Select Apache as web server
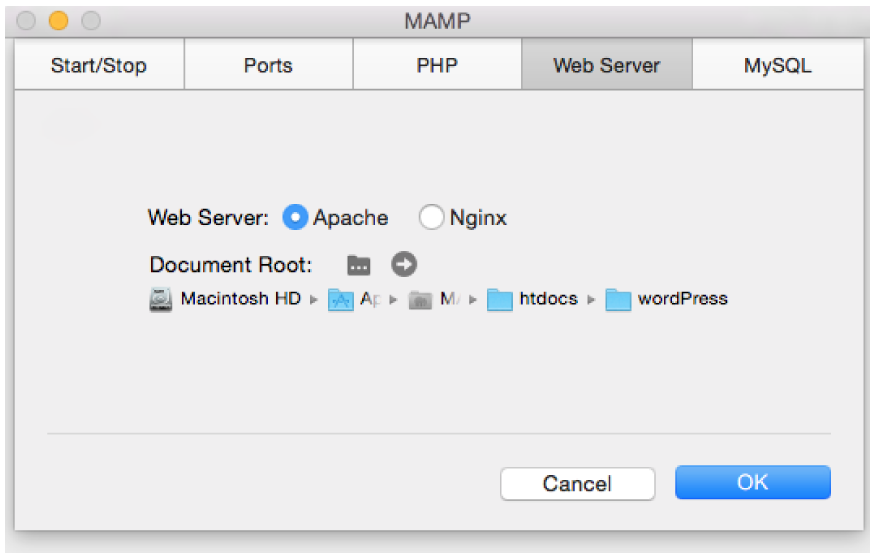 point(295,217)
